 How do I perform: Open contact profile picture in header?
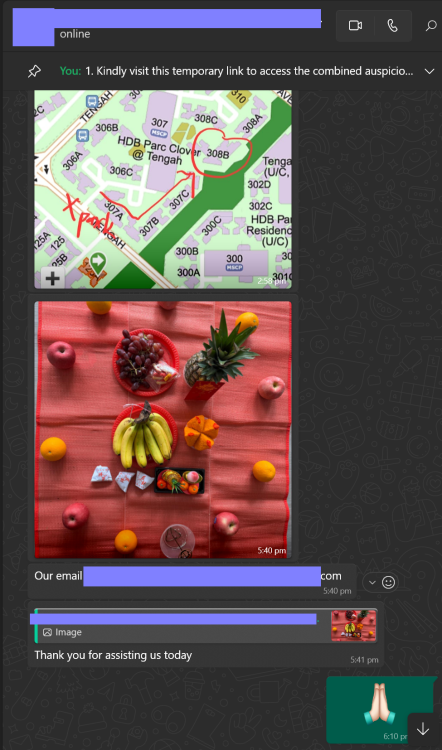tap(33, 27)
